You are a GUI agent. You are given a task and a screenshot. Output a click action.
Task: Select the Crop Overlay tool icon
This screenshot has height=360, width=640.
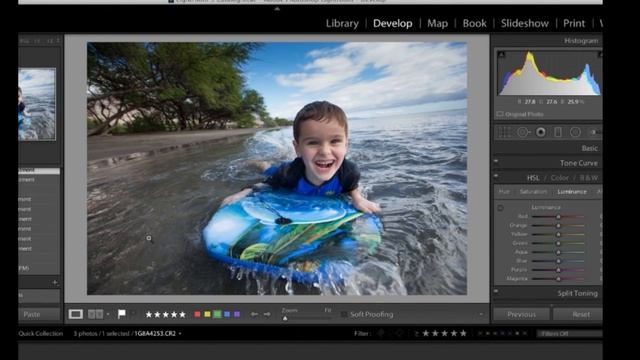(x=505, y=132)
